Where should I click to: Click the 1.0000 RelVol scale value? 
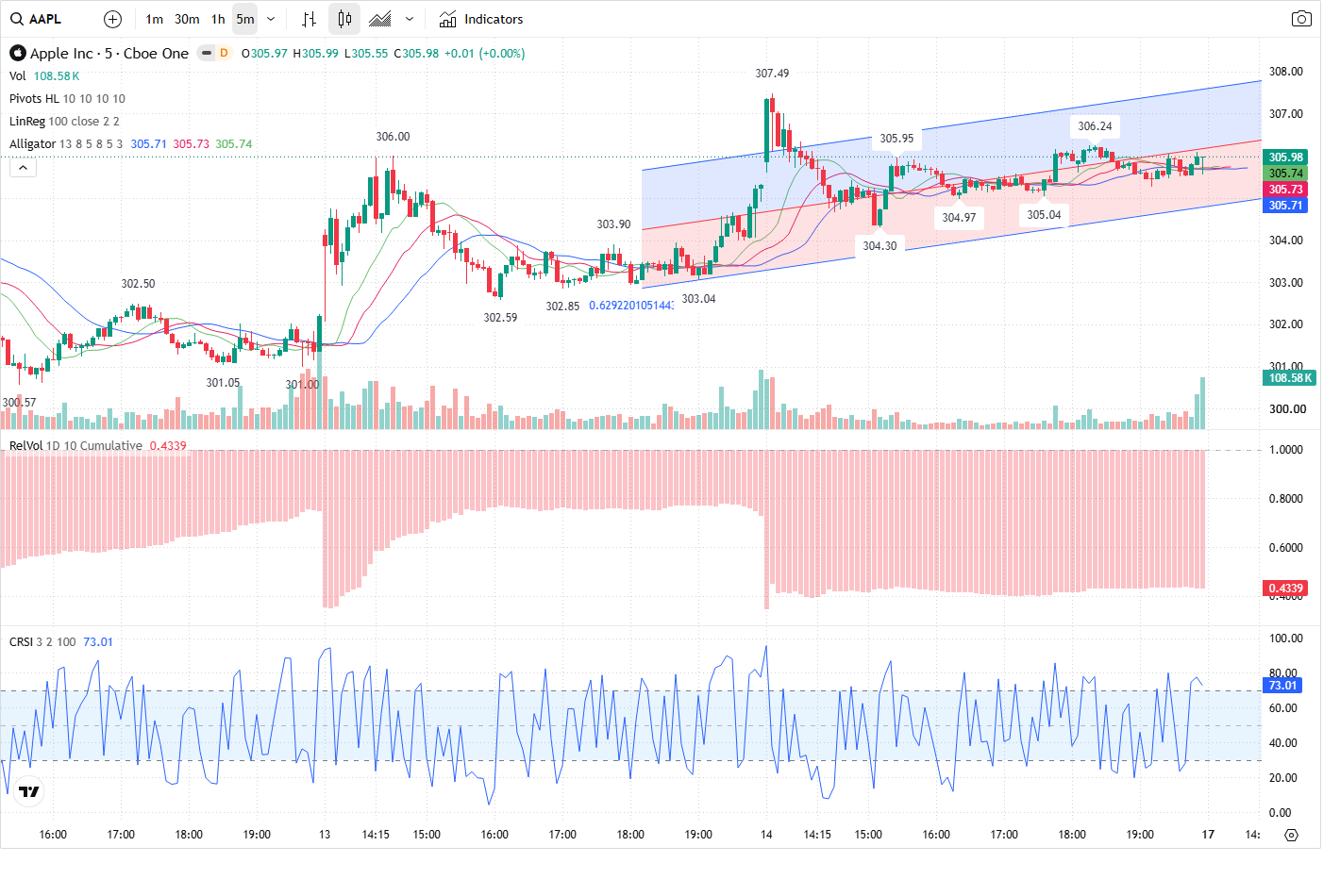point(1285,450)
